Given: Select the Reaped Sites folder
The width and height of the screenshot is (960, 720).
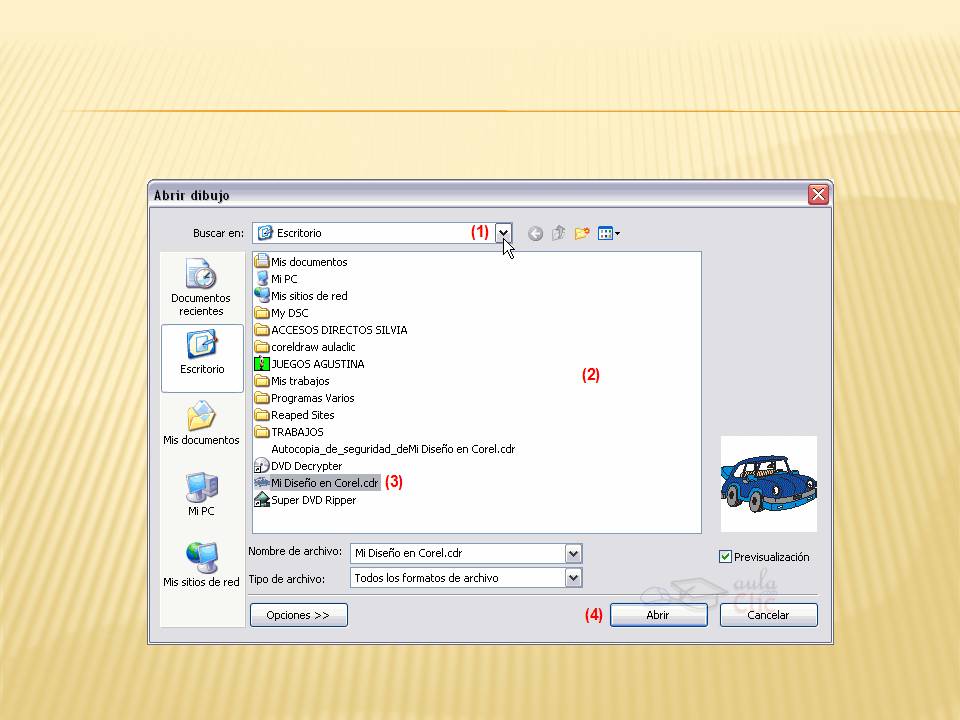Looking at the screenshot, I should point(294,414).
